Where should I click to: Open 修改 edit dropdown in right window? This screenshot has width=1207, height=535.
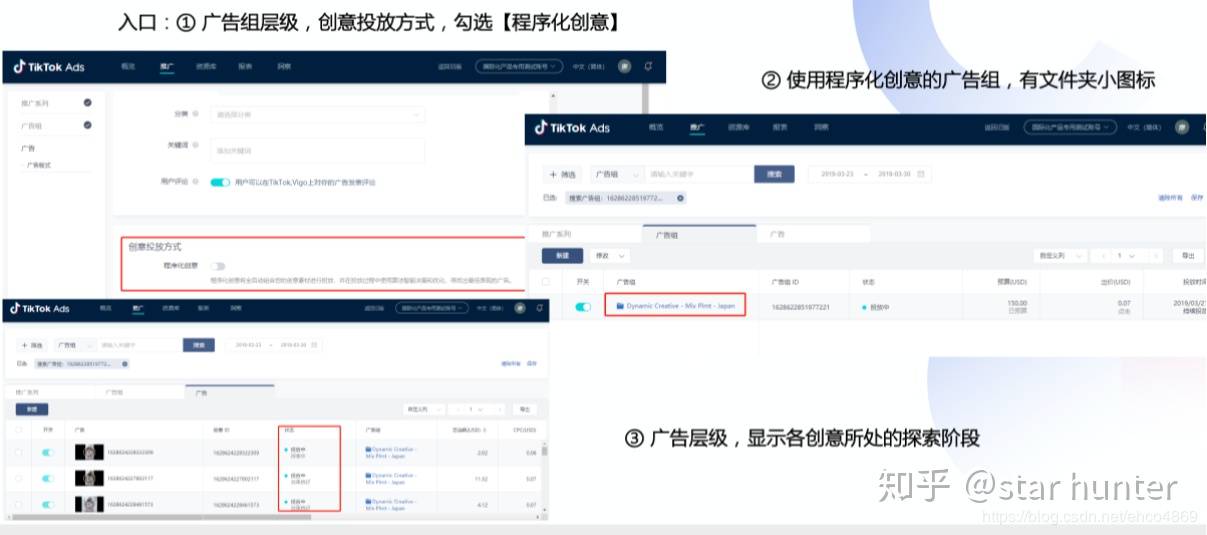pyautogui.click(x=609, y=256)
